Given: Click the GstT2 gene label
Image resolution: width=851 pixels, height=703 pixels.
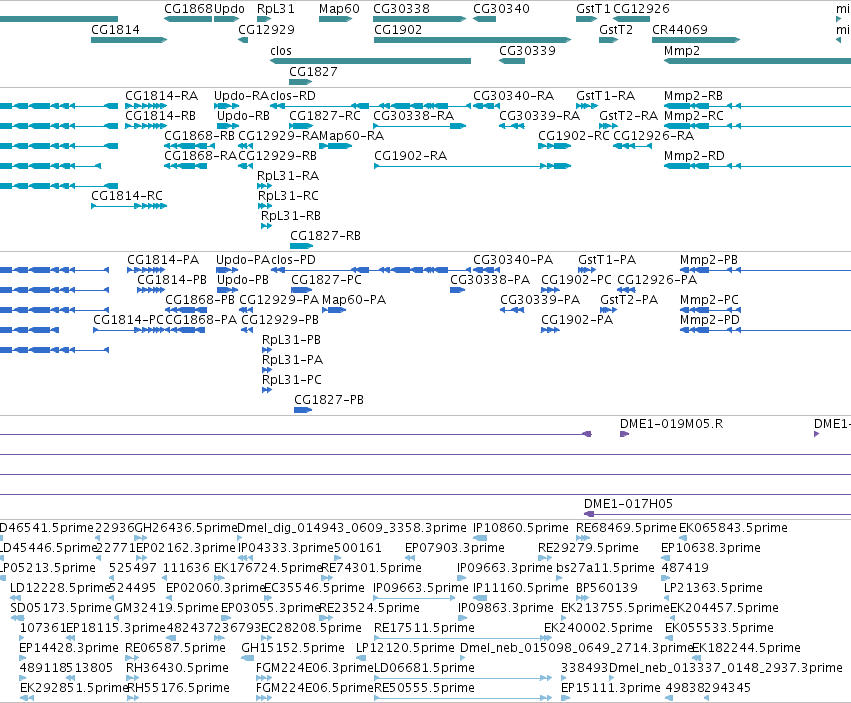Looking at the screenshot, I should tap(616, 29).
